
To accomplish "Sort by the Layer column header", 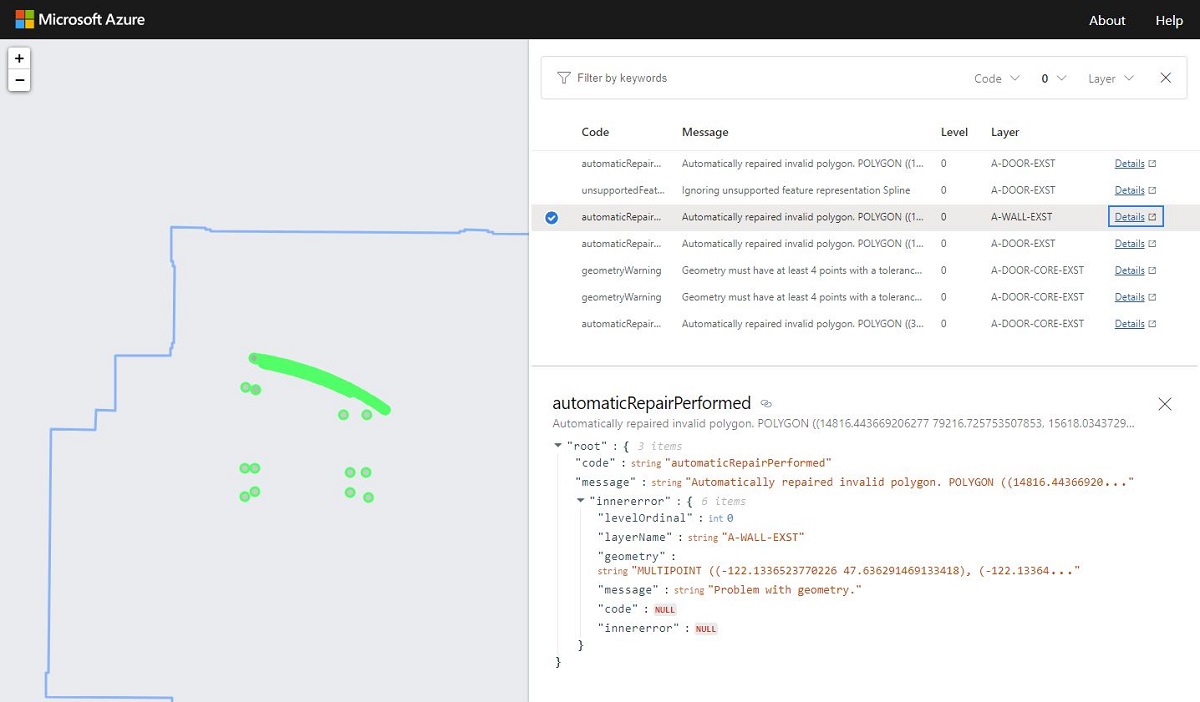I will 1005,132.
